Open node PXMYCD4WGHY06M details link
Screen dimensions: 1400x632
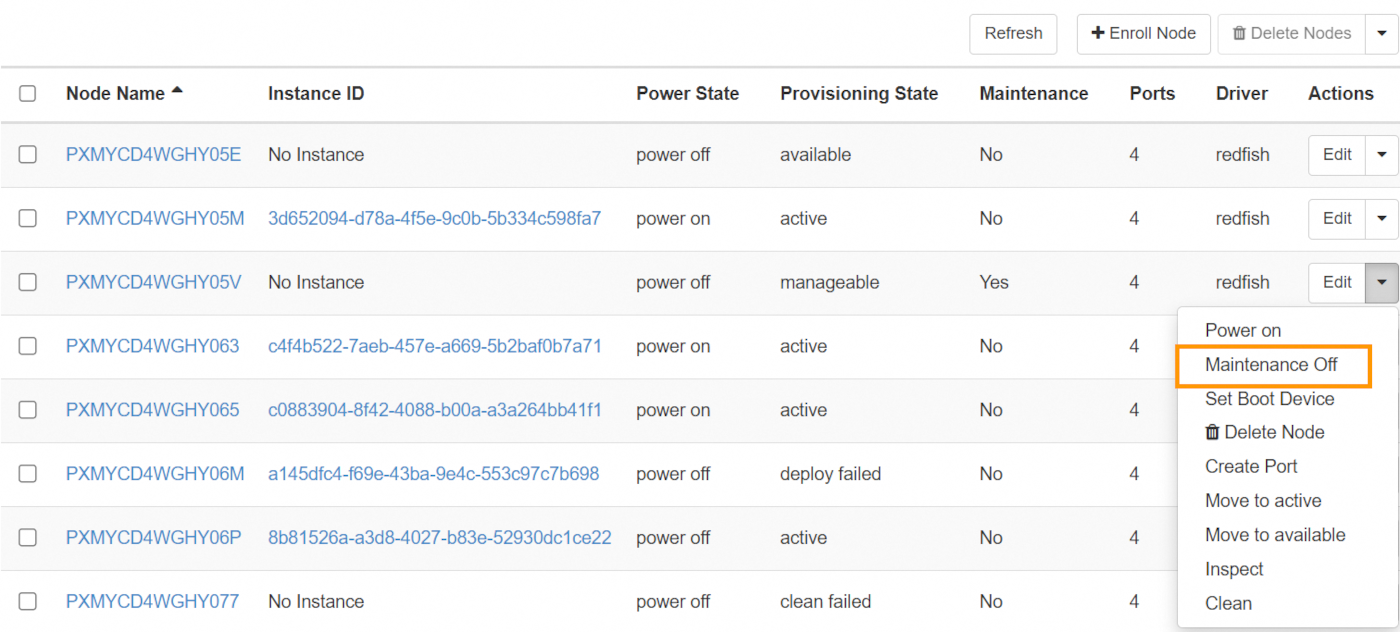pyautogui.click(x=155, y=474)
